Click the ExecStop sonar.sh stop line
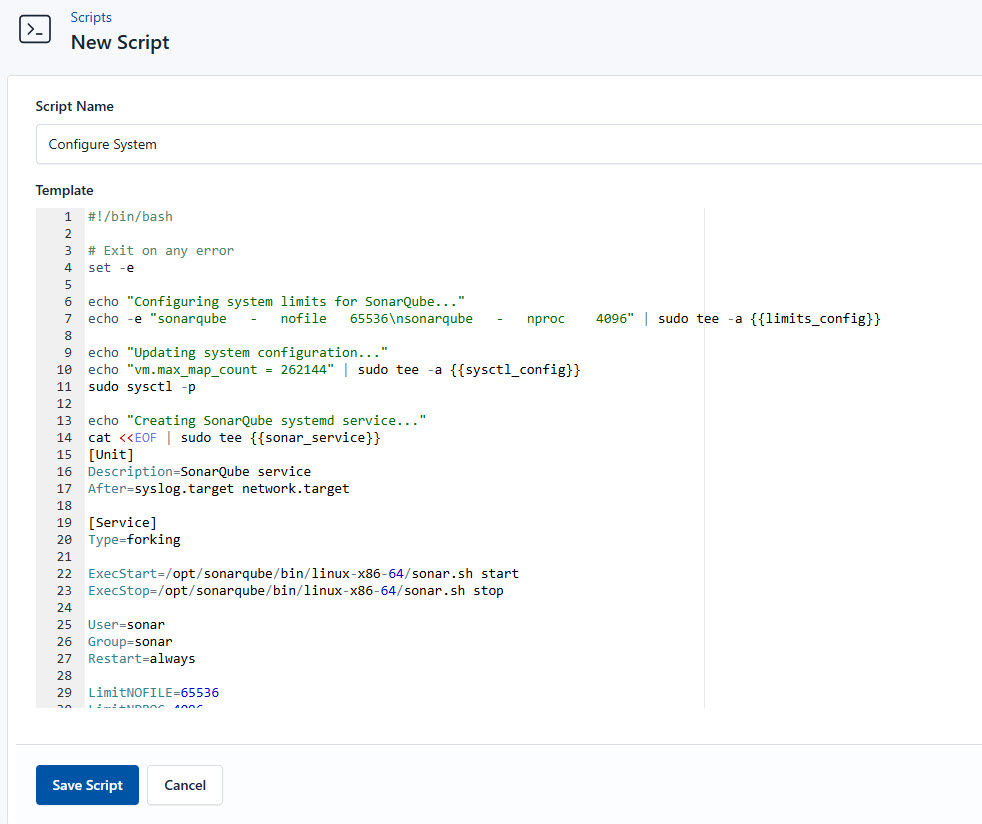 296,590
